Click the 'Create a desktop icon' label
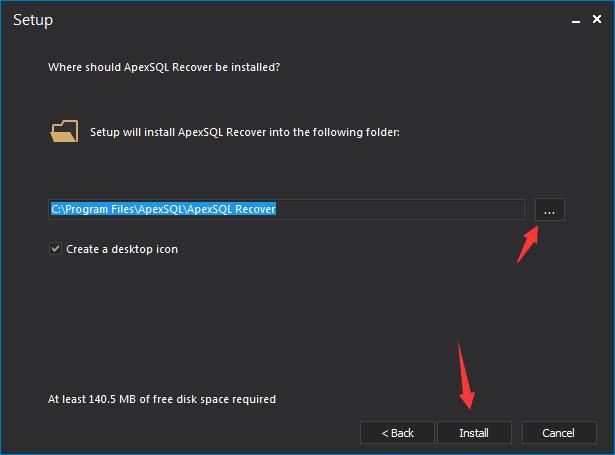The image size is (615, 455). click(122, 249)
